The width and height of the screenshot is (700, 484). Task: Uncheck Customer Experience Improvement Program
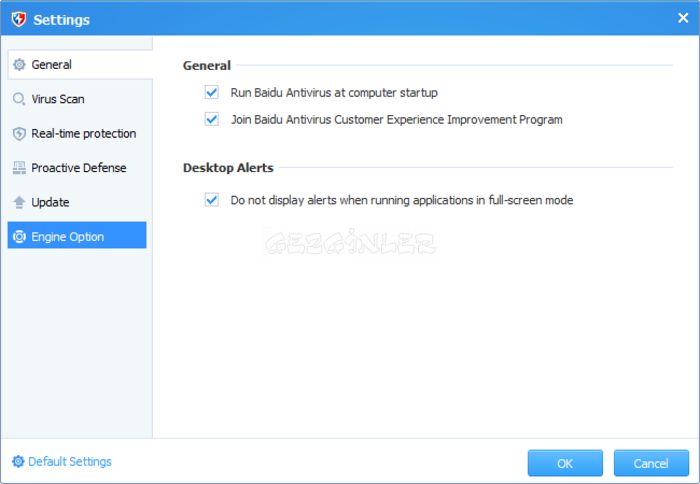(212, 119)
